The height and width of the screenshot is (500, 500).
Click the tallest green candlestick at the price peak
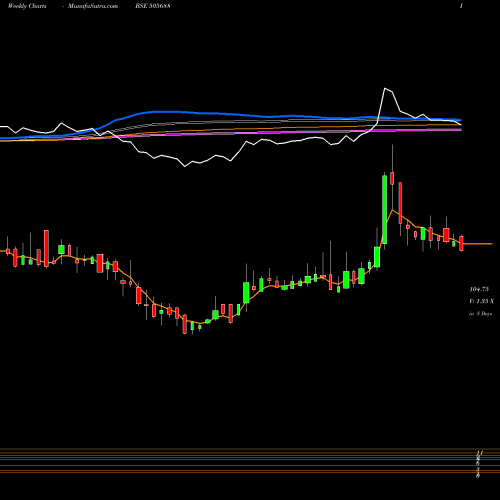[x=384, y=210]
